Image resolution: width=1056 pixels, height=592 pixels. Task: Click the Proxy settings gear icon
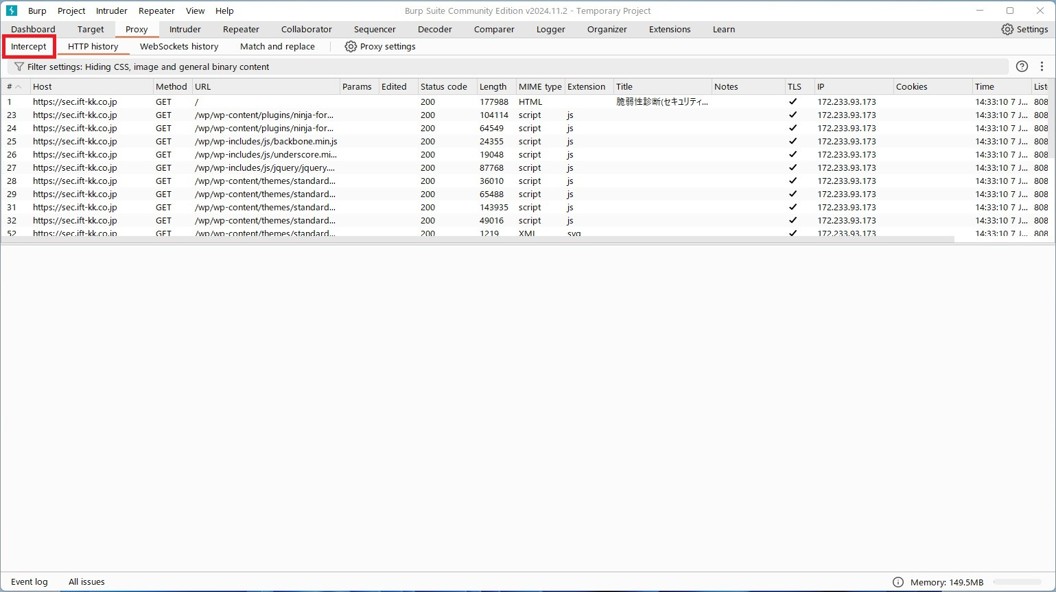[x=351, y=47]
